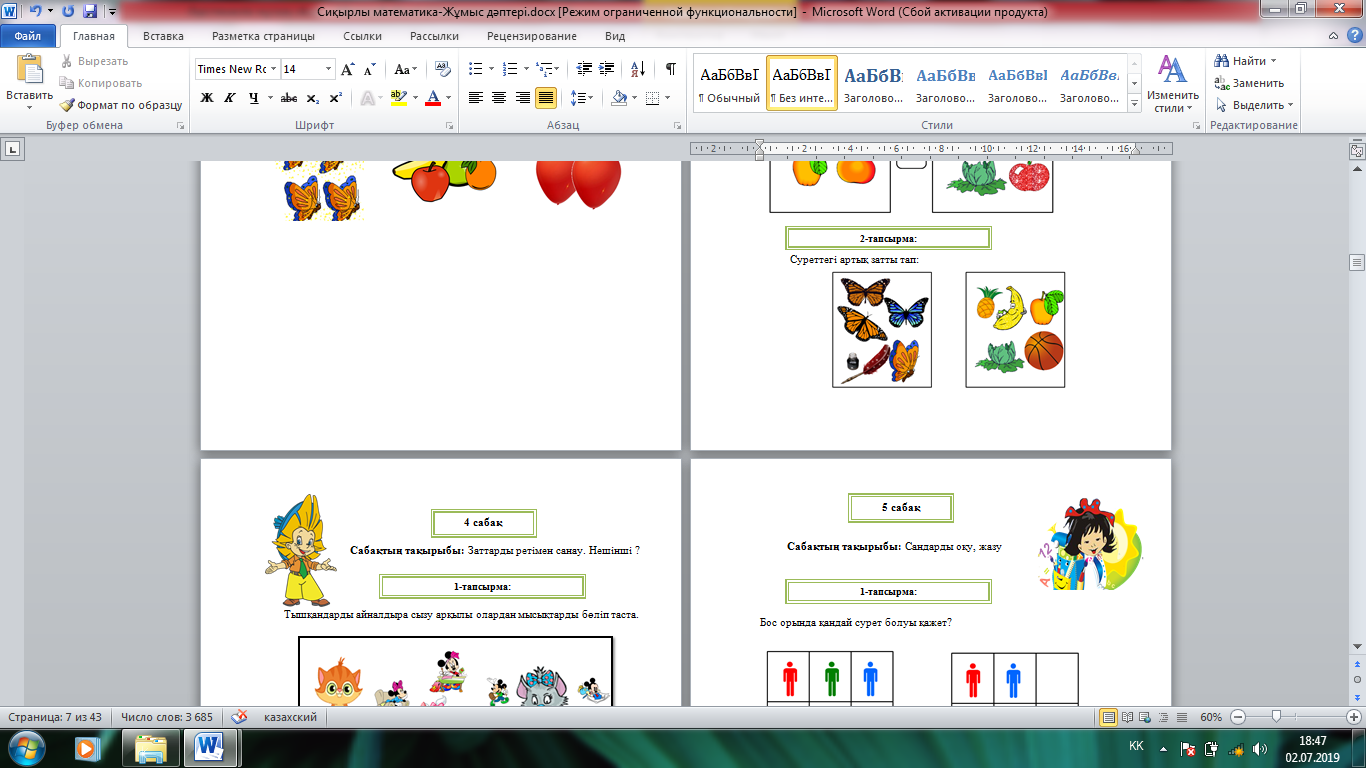Click the Undo icon in Quick Access Toolbar
Image resolution: width=1366 pixels, height=768 pixels.
coord(36,12)
